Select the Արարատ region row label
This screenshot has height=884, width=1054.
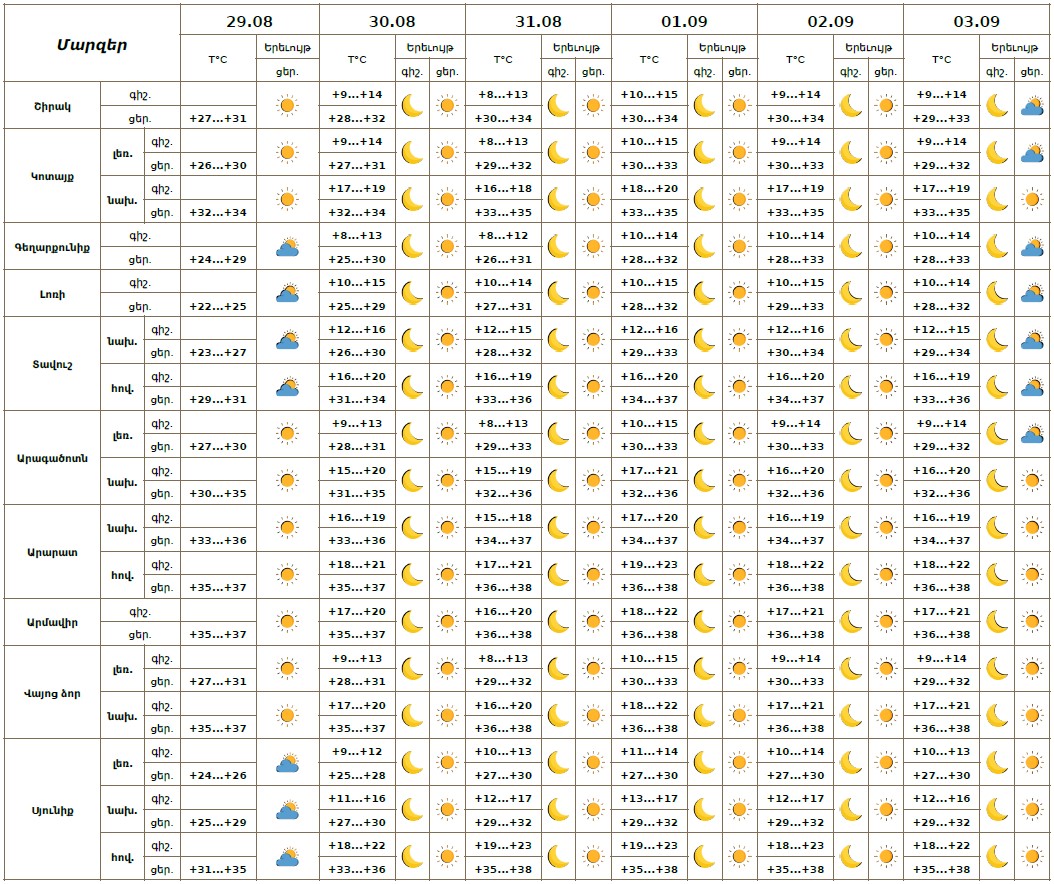[52, 552]
